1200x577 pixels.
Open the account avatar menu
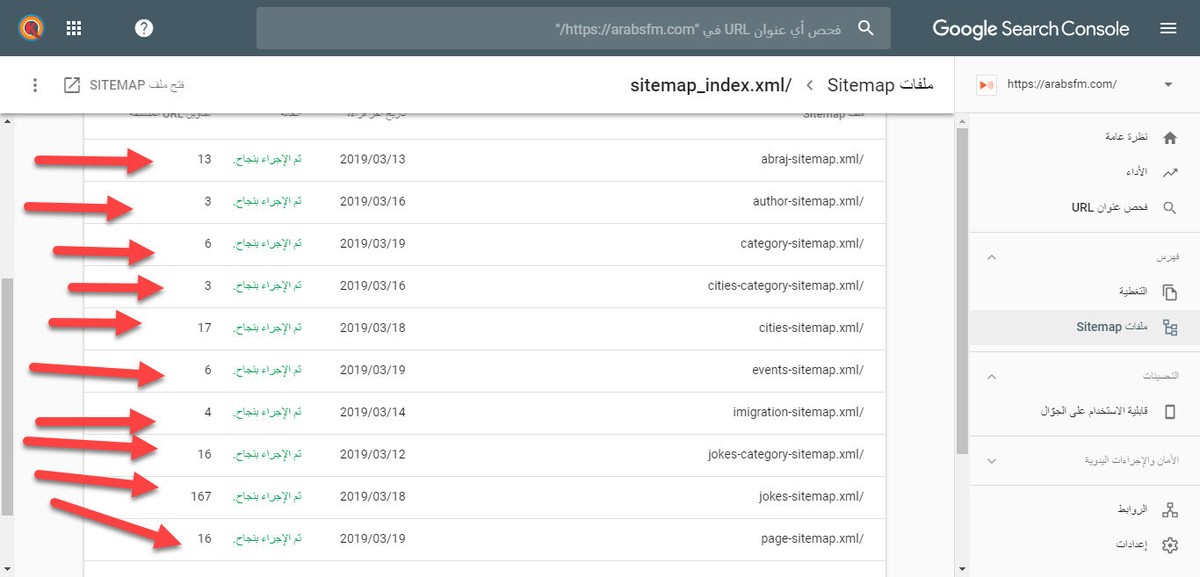click(x=29, y=28)
